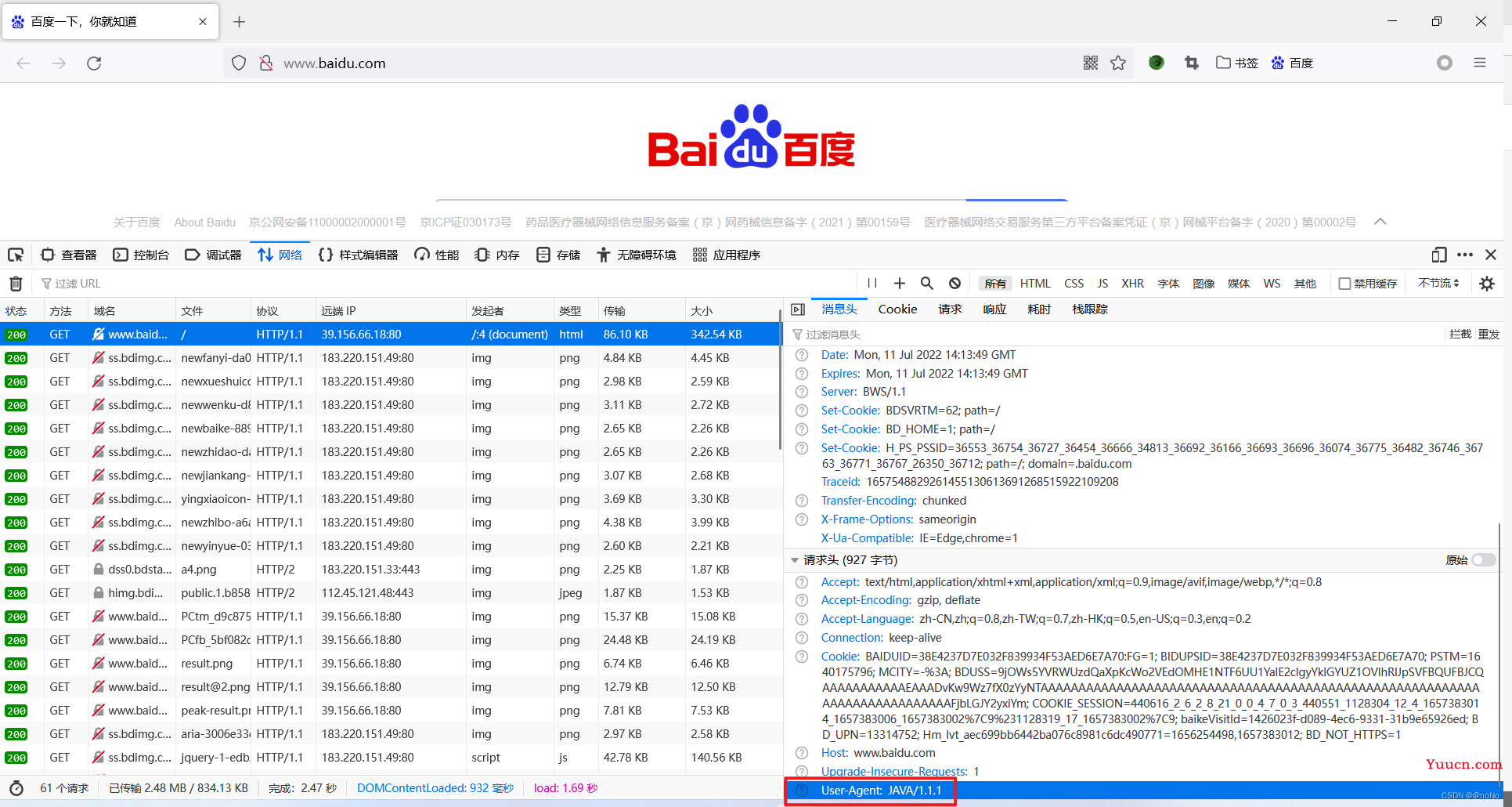This screenshot has width=1512, height=807.
Task: Click the About Baidu footer link
Action: tap(205, 223)
